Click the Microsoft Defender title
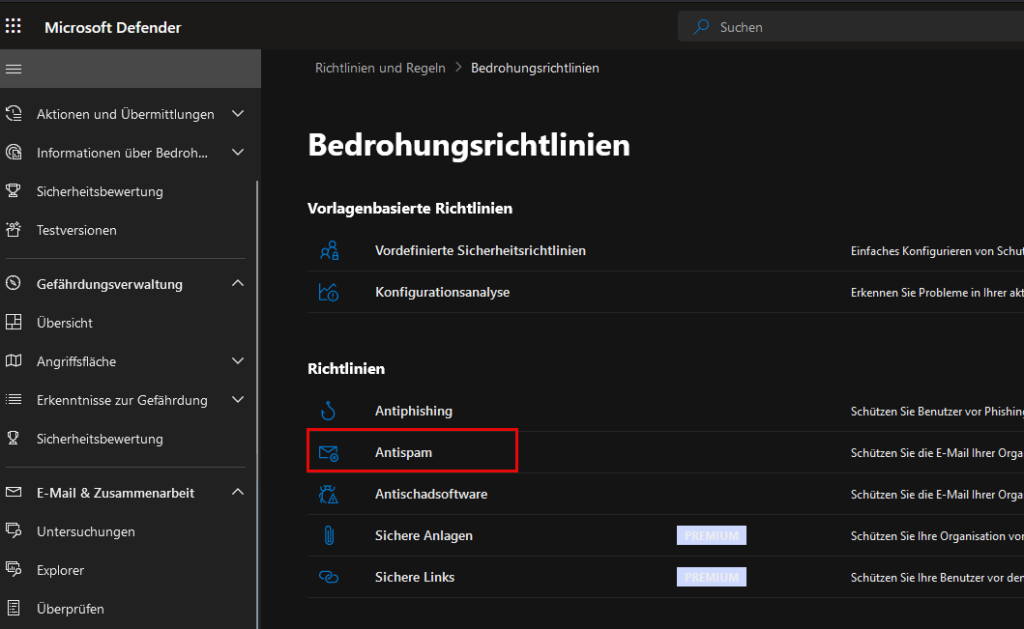Image resolution: width=1024 pixels, height=629 pixels. (x=113, y=27)
